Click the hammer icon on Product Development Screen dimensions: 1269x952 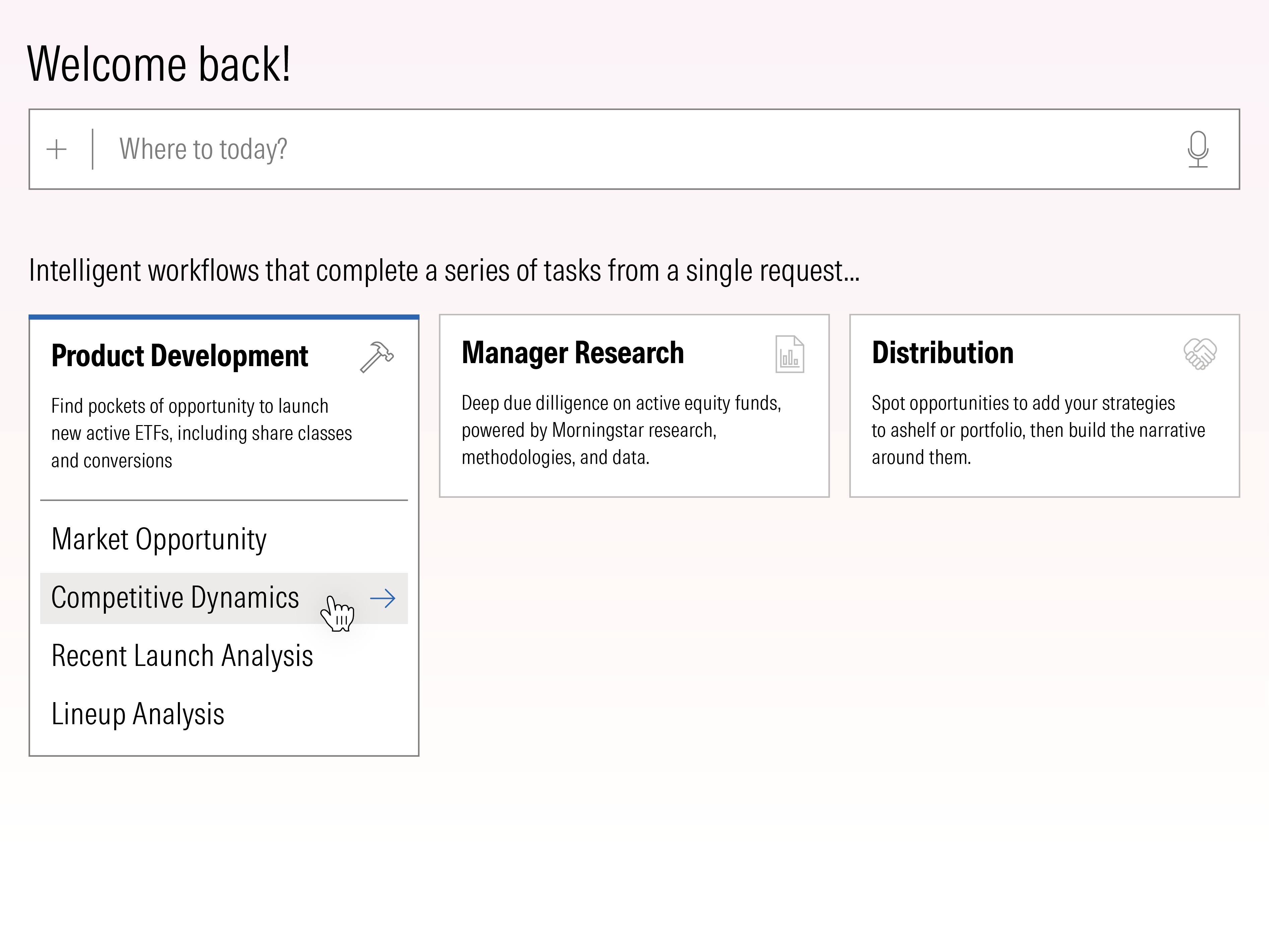click(x=377, y=357)
